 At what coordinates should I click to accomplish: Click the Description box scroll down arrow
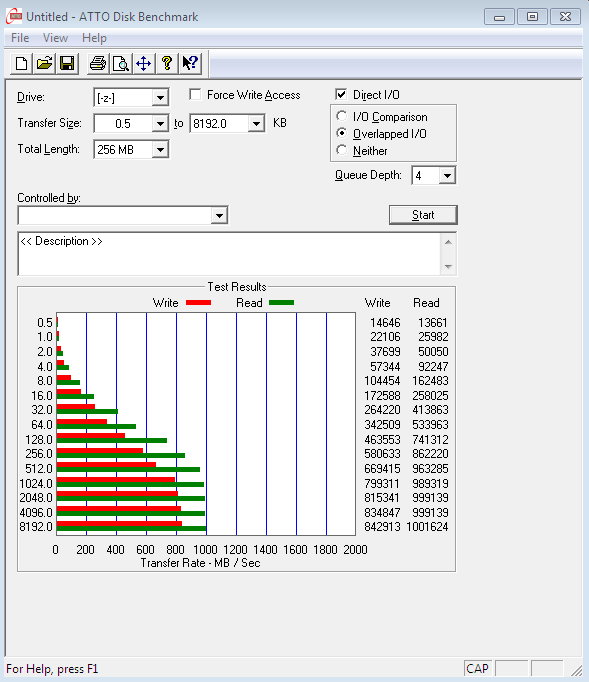pyautogui.click(x=448, y=266)
